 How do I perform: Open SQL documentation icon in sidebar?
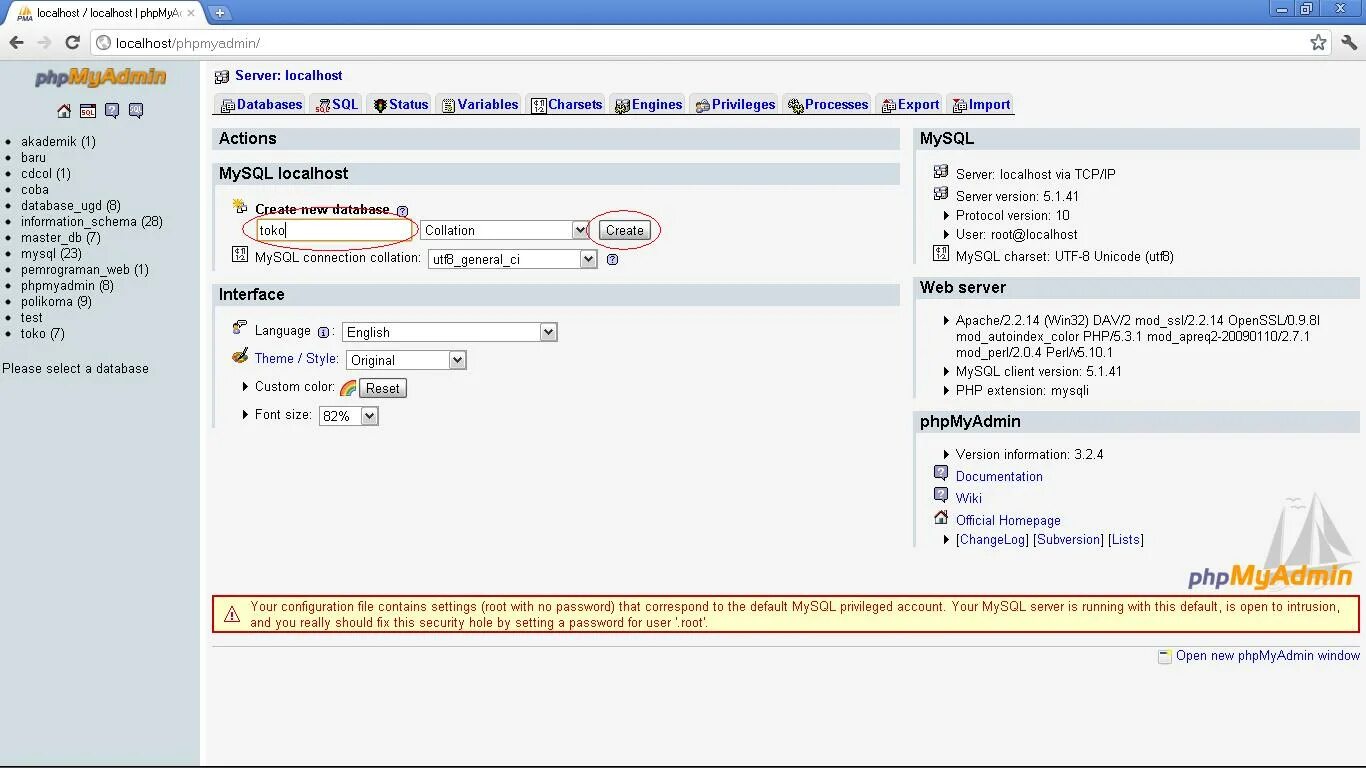[136, 111]
